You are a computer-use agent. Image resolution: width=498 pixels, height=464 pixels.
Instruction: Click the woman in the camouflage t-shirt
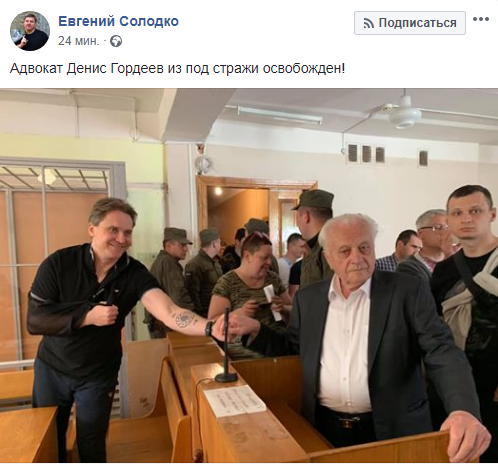(x=250, y=290)
